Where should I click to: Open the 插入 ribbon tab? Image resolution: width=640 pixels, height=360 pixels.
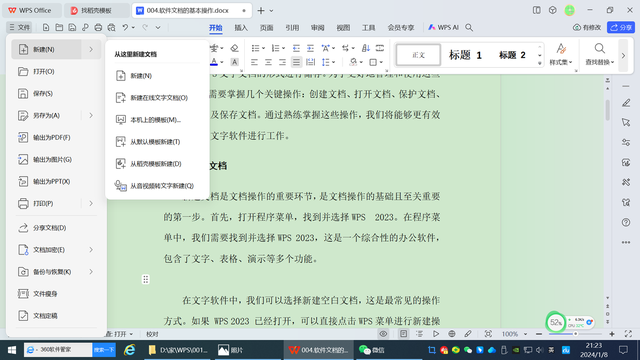pyautogui.click(x=241, y=28)
